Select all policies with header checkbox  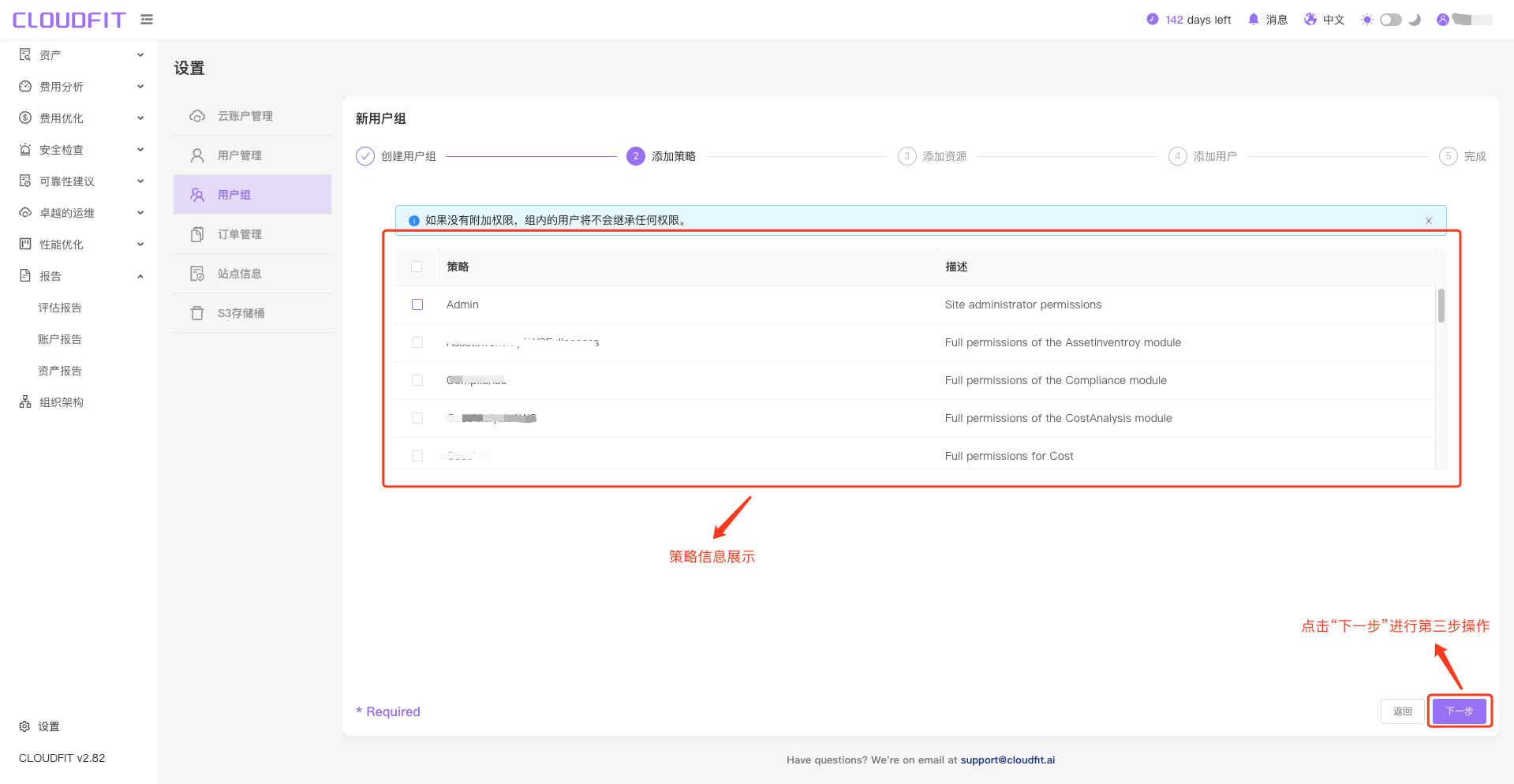[x=417, y=267]
